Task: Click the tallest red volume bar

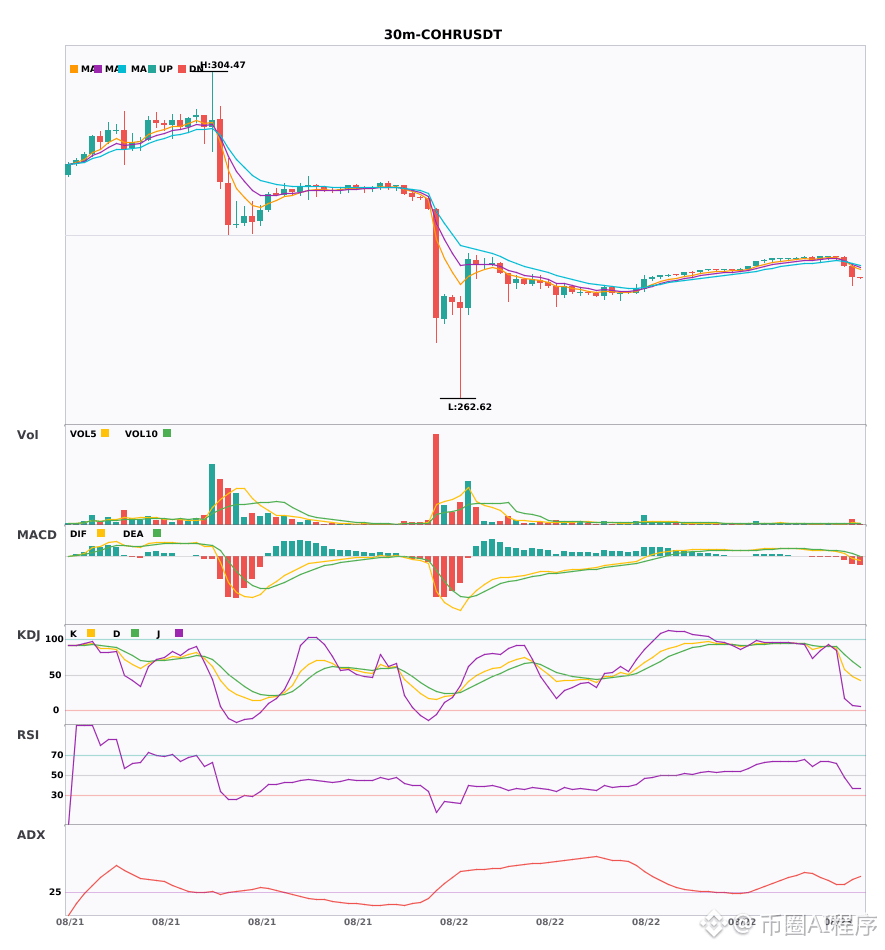Action: pos(436,479)
